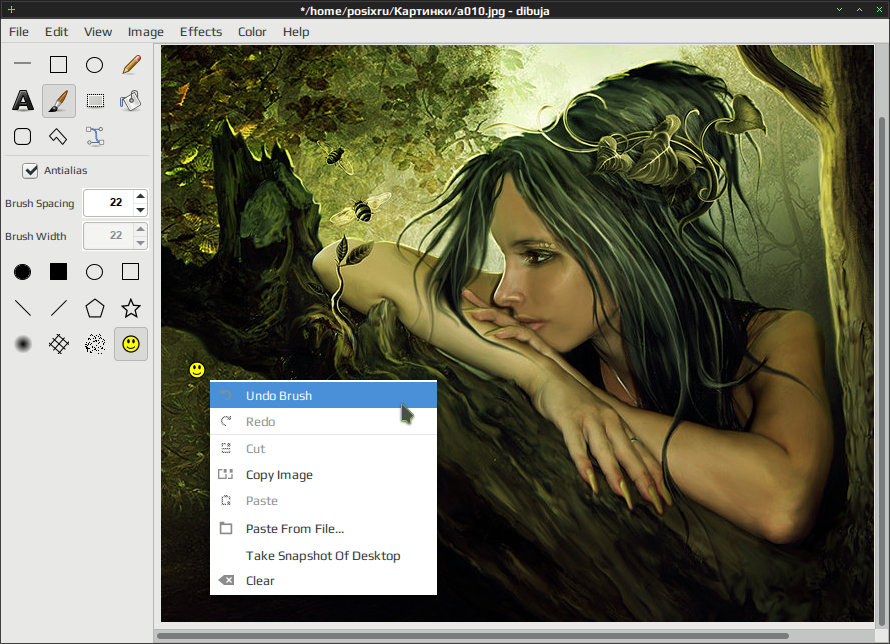Open the Effects menu
890x644 pixels.
coord(201,32)
